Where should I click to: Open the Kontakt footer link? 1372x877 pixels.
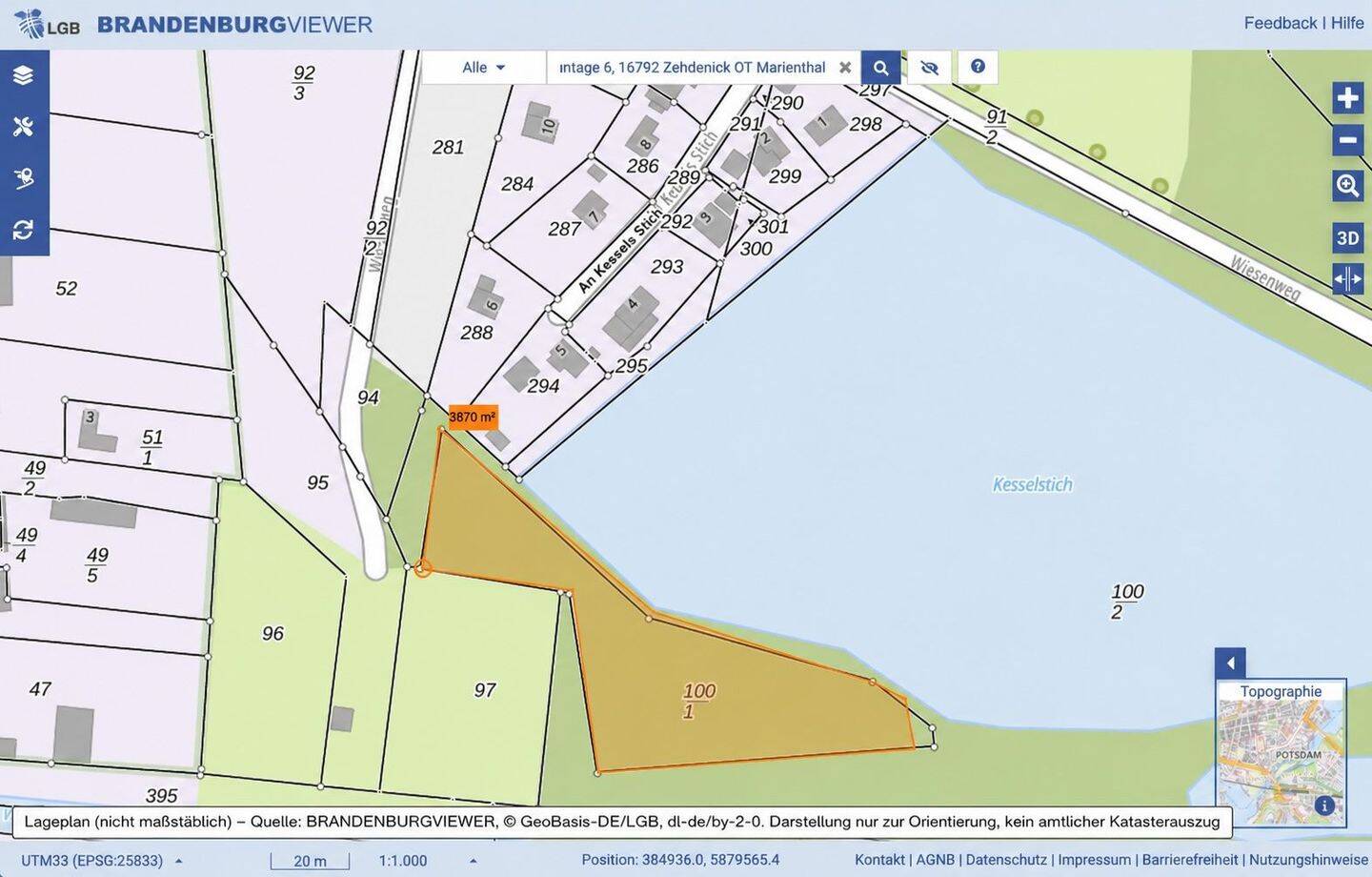click(879, 860)
